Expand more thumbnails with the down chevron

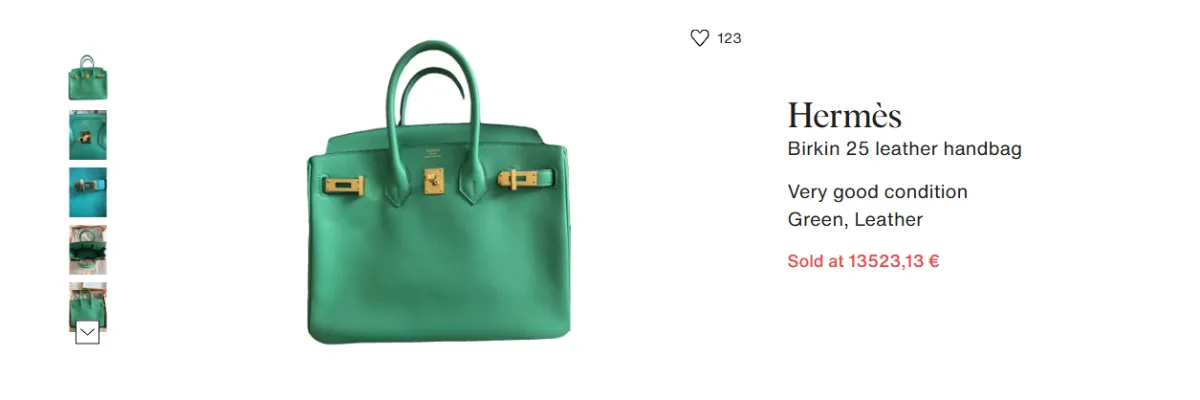pyautogui.click(x=88, y=332)
